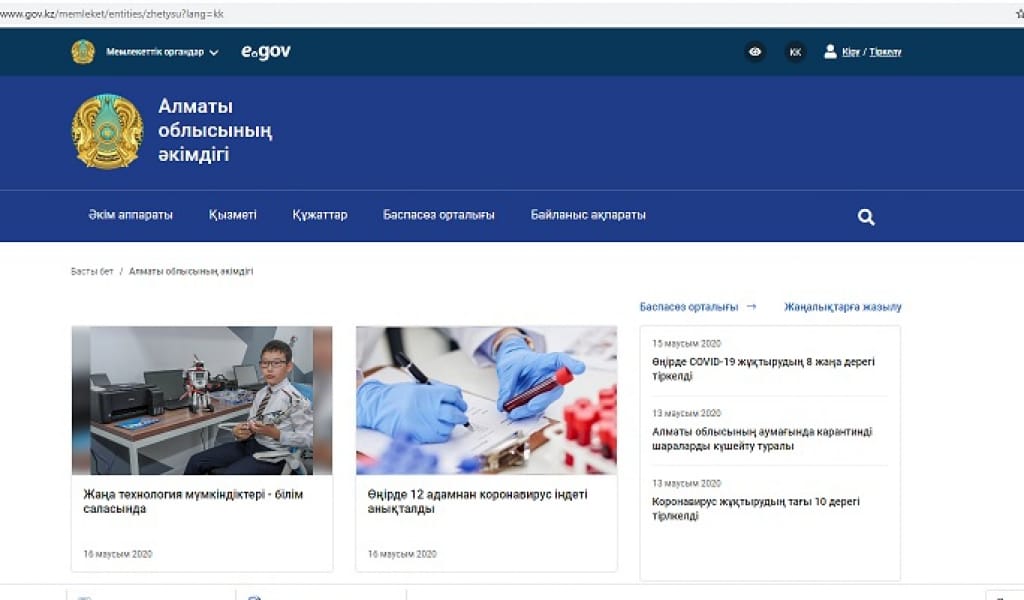The height and width of the screenshot is (600, 1024).
Task: Click the Жаңалықтарға жазылу link
Action: [x=843, y=306]
